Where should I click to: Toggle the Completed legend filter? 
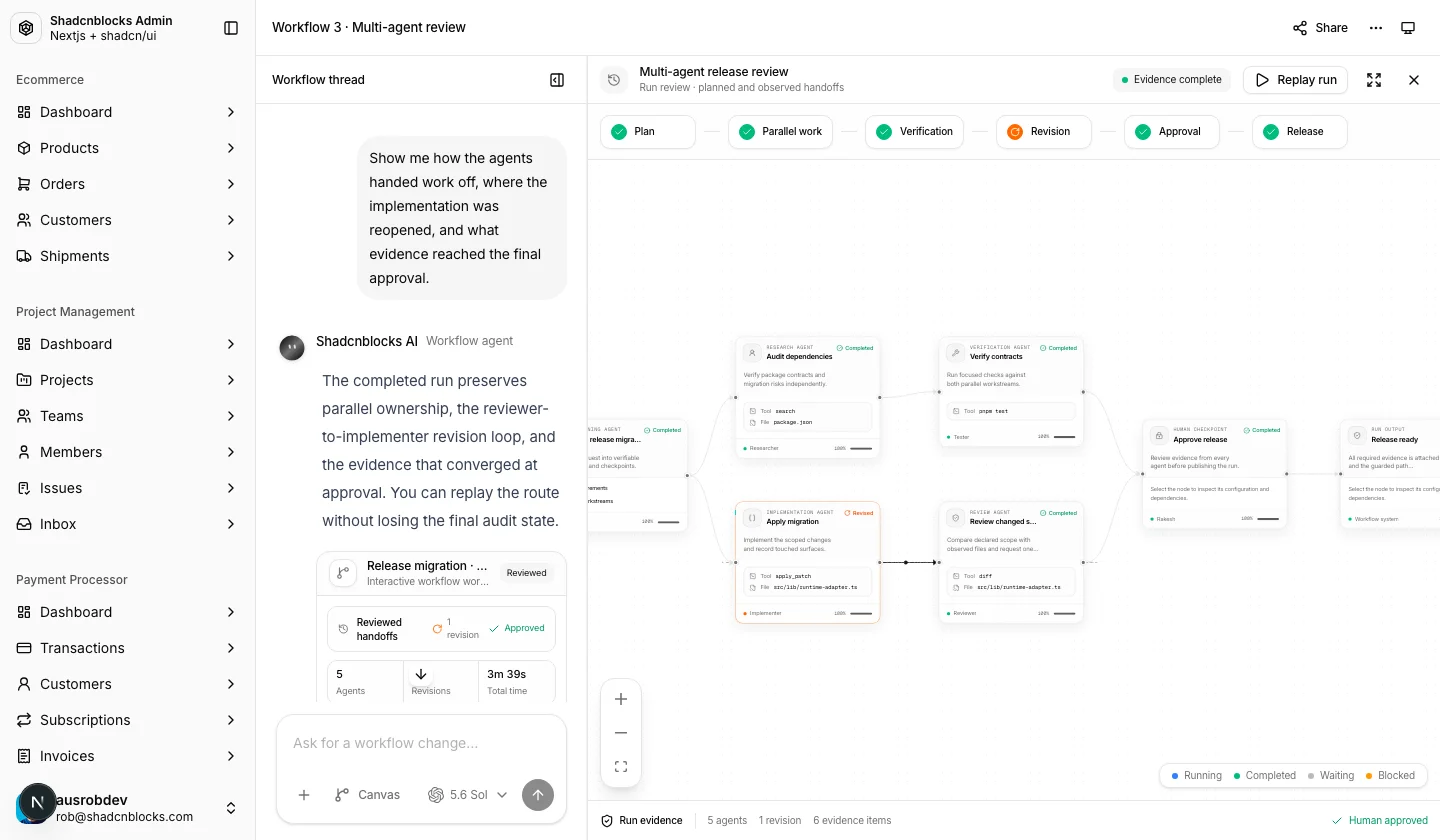tap(1265, 775)
